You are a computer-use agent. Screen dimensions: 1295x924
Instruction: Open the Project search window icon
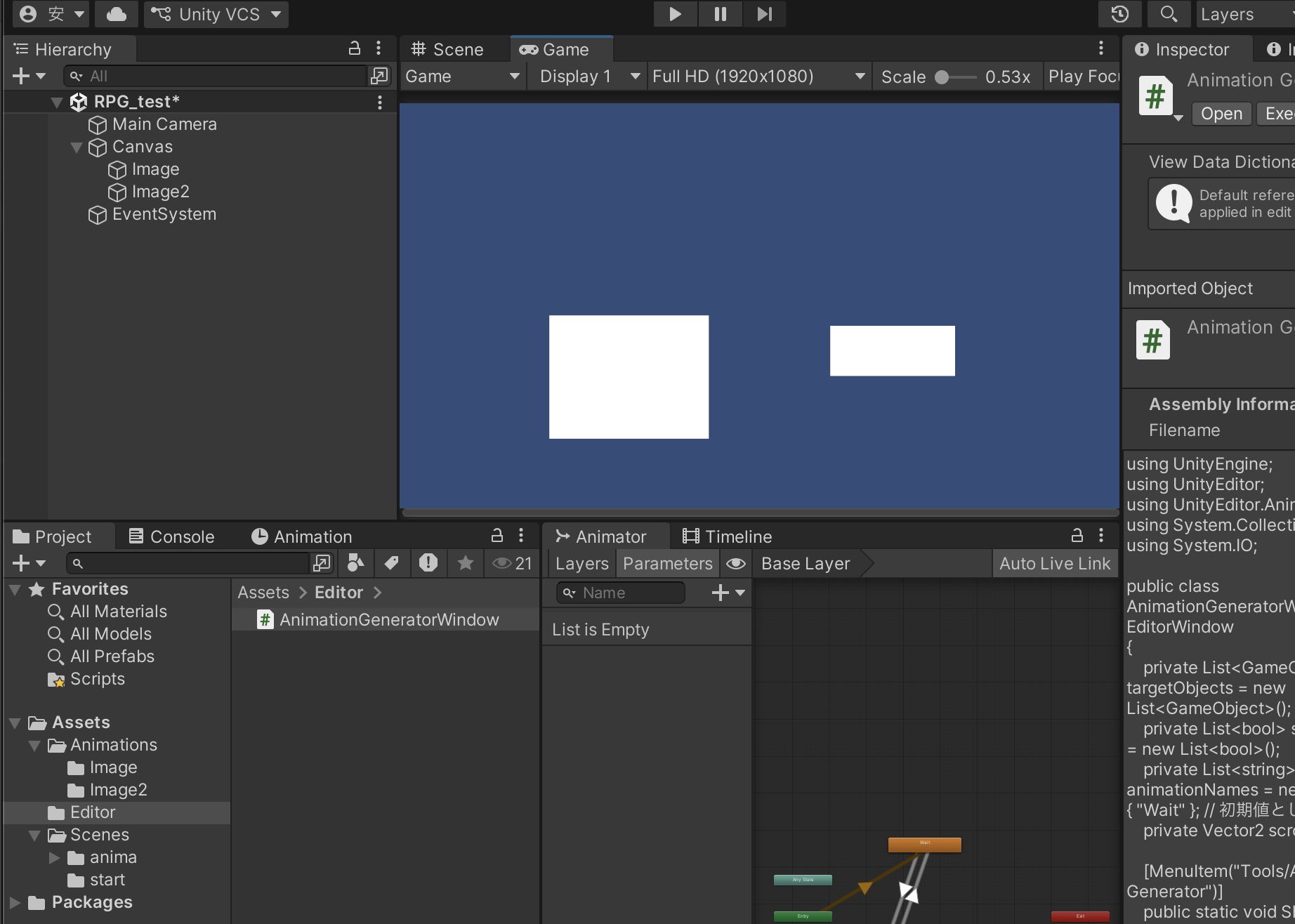[x=322, y=563]
